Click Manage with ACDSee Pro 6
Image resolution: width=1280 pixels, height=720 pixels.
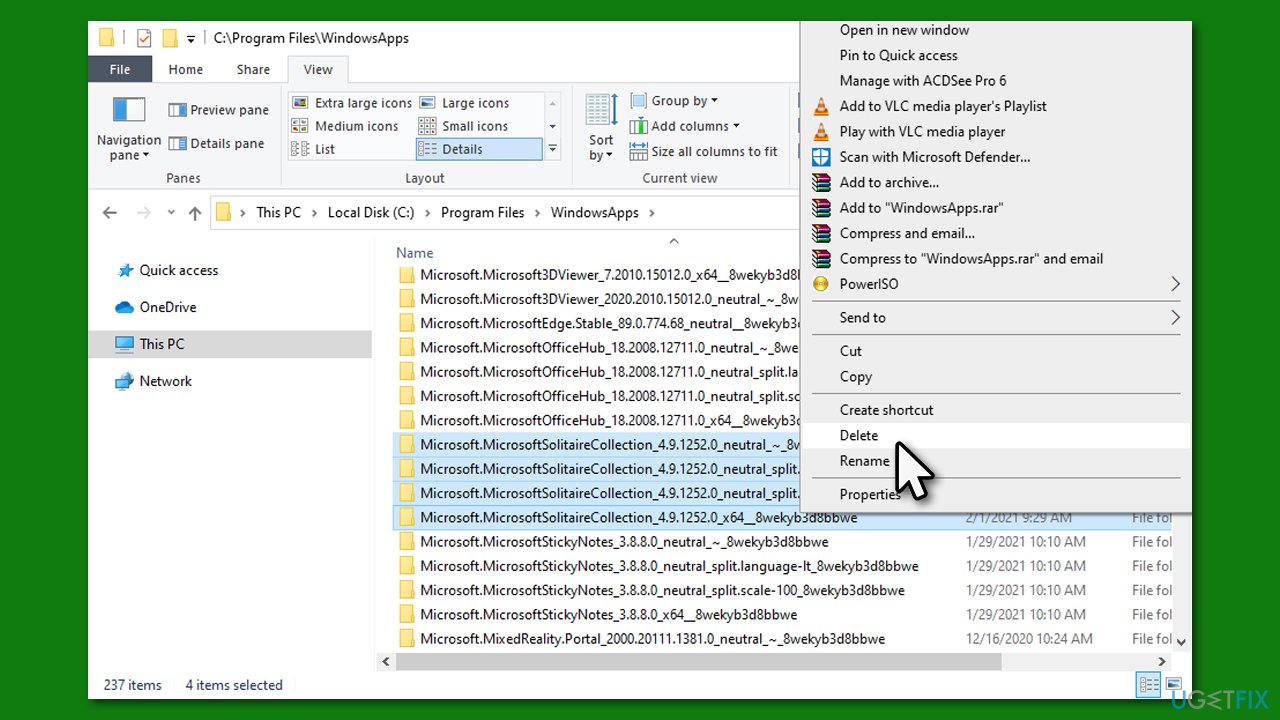click(x=997, y=81)
